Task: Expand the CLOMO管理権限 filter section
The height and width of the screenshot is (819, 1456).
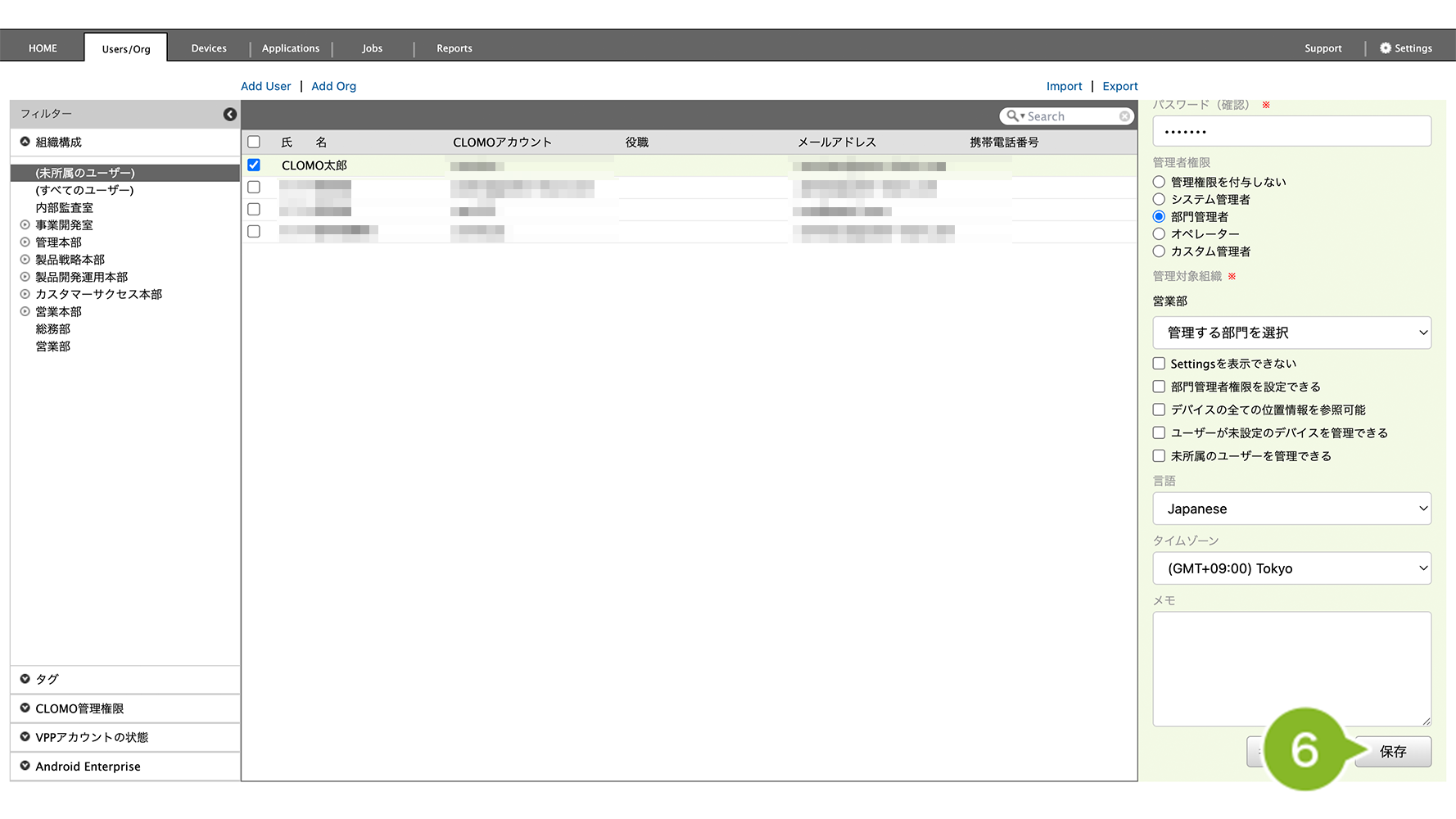Action: point(25,708)
